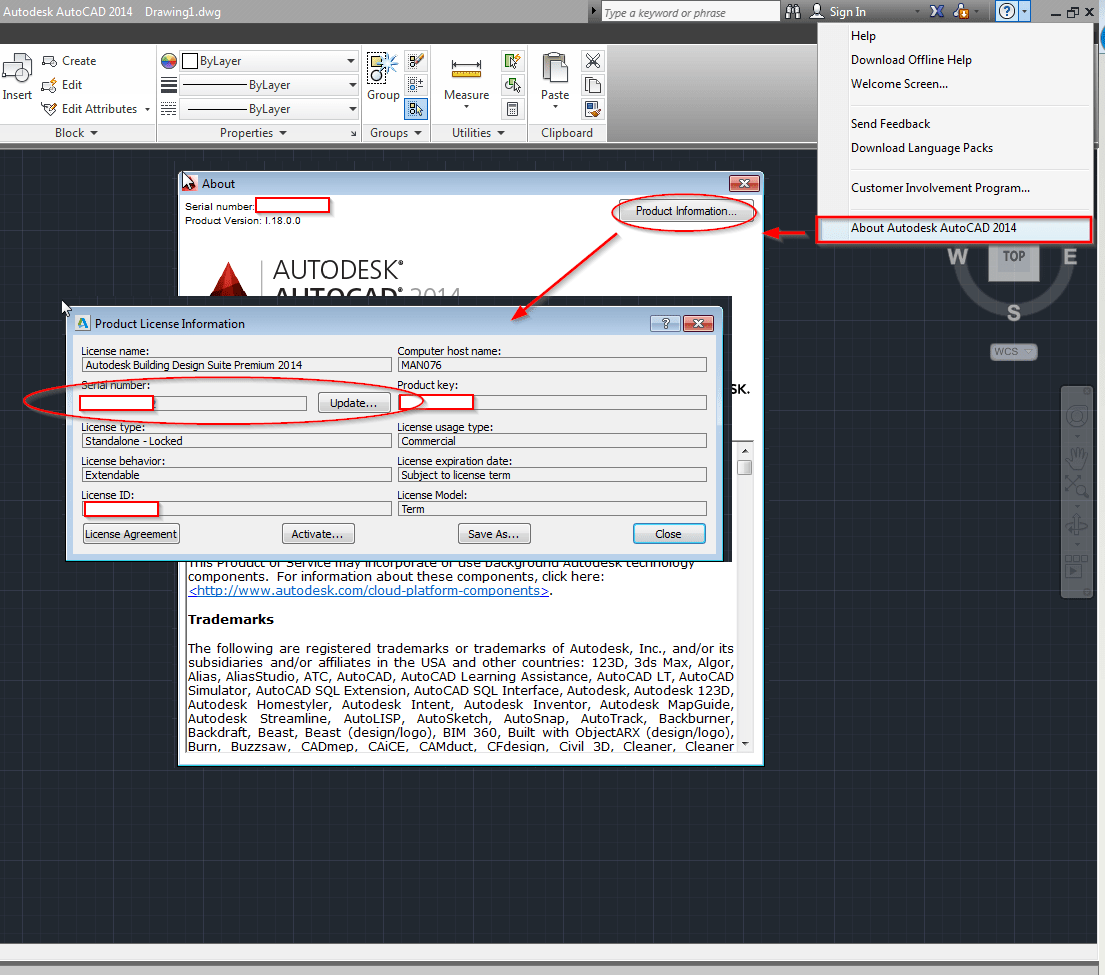Click the Pan hand icon on navigation bar

tap(1076, 459)
